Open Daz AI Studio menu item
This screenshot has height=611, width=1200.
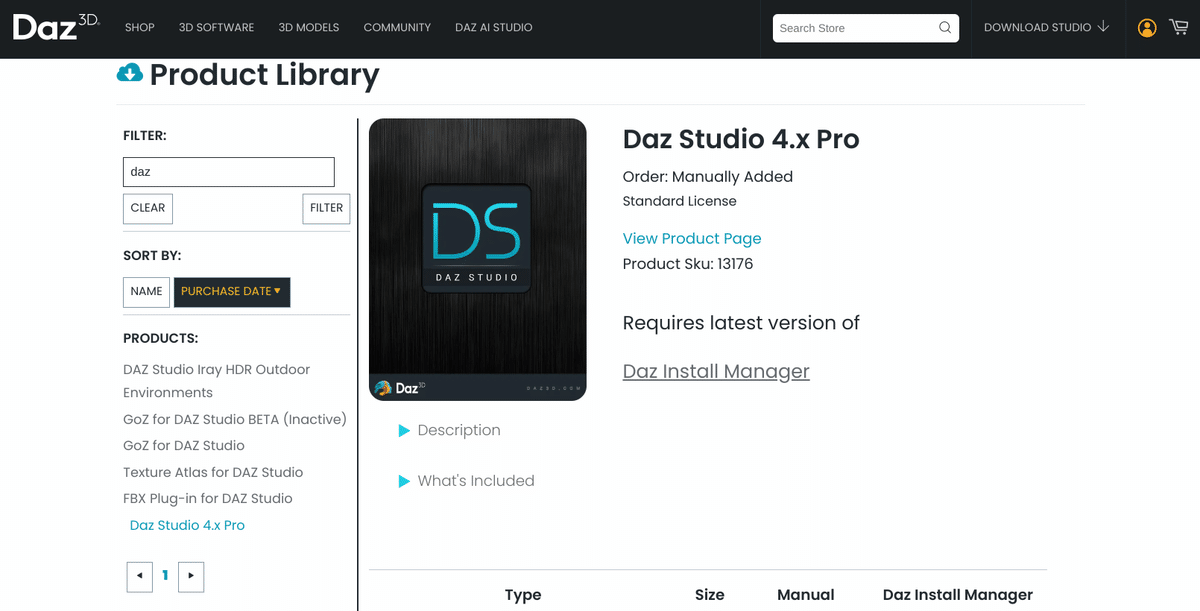point(494,28)
